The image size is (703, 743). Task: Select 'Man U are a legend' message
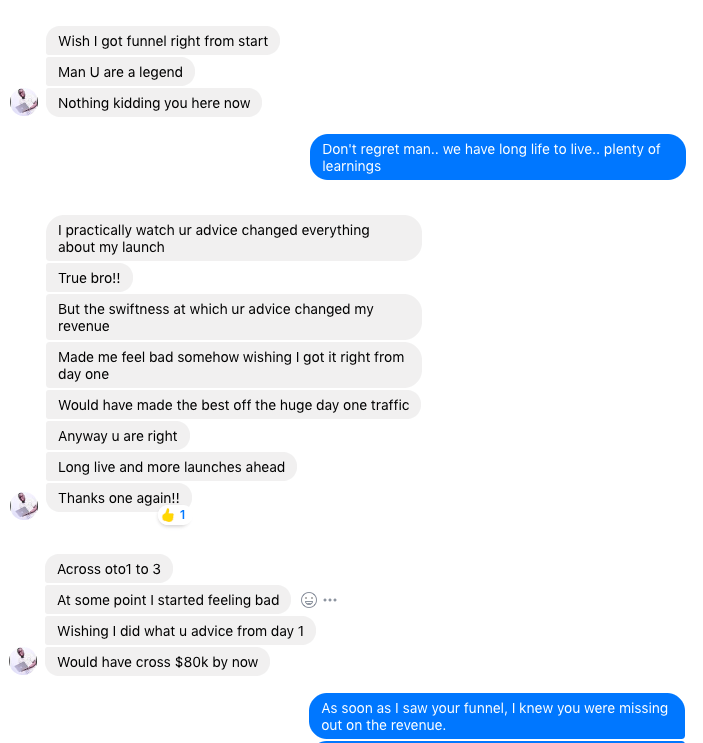120,72
